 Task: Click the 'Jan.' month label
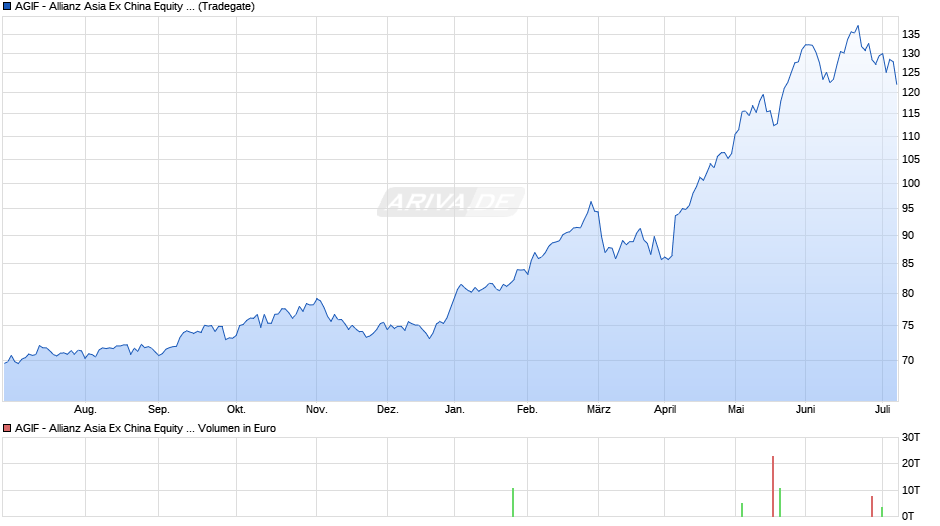coord(454,410)
